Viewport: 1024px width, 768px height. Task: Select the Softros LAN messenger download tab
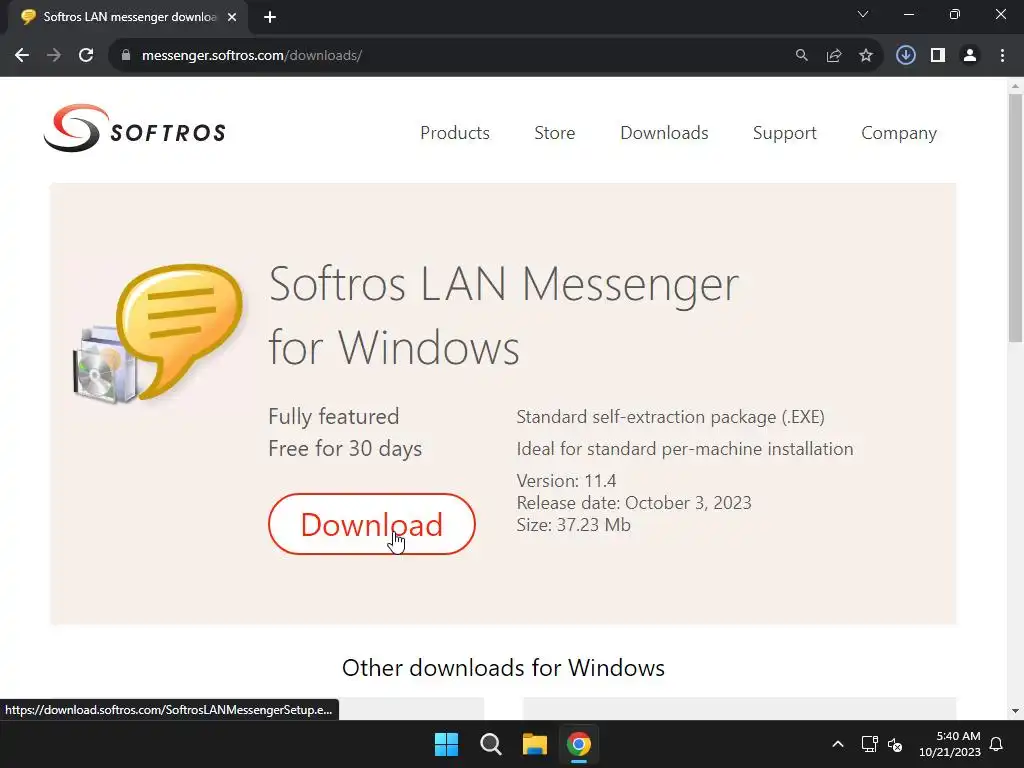point(128,17)
